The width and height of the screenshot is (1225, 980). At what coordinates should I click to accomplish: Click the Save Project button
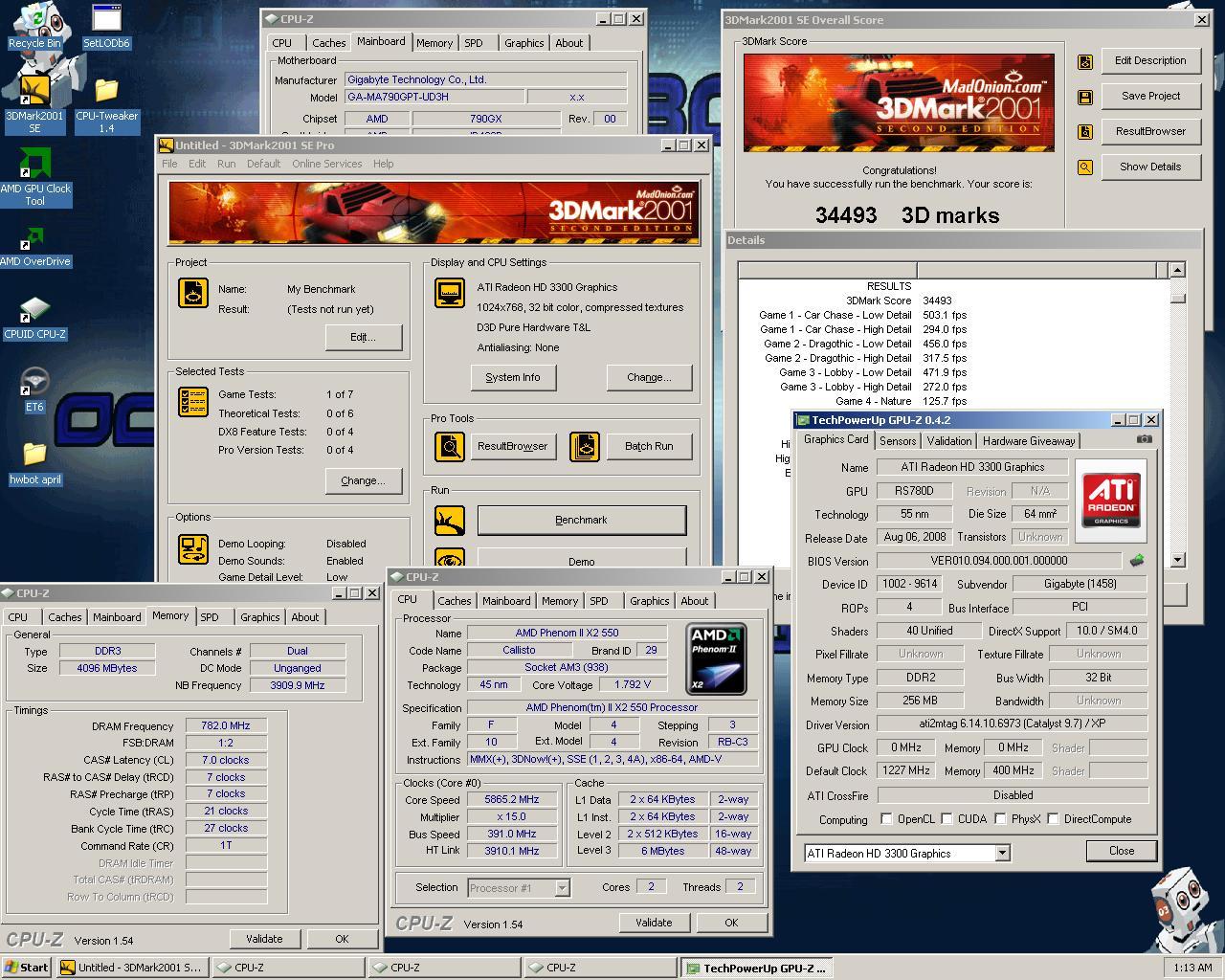coord(1150,96)
